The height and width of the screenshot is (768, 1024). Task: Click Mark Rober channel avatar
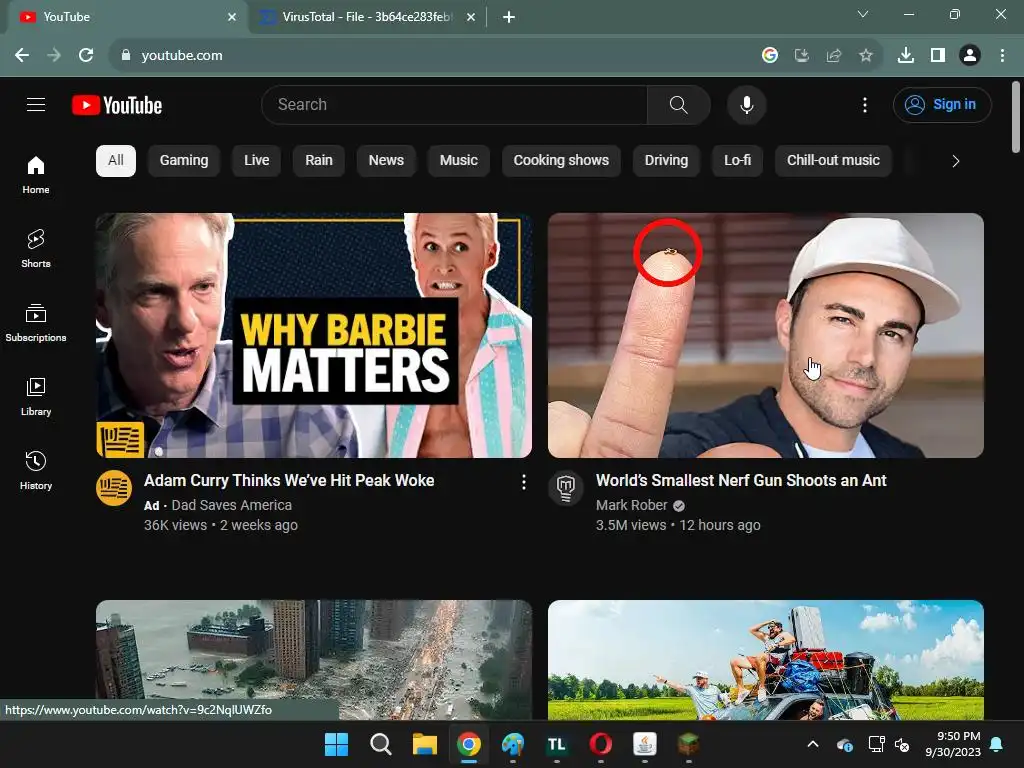(x=566, y=488)
